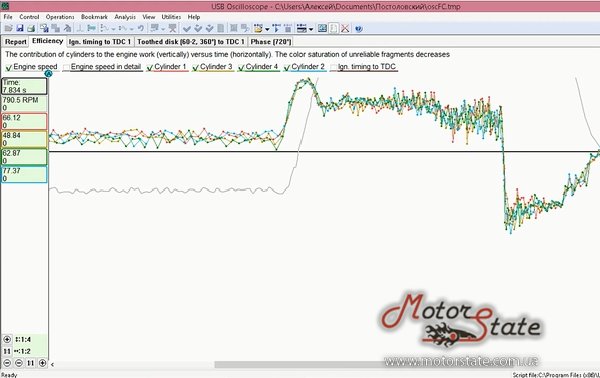Save using the floppy disk toolbar icon
The height and width of the screenshot is (378, 600).
click(x=20, y=28)
